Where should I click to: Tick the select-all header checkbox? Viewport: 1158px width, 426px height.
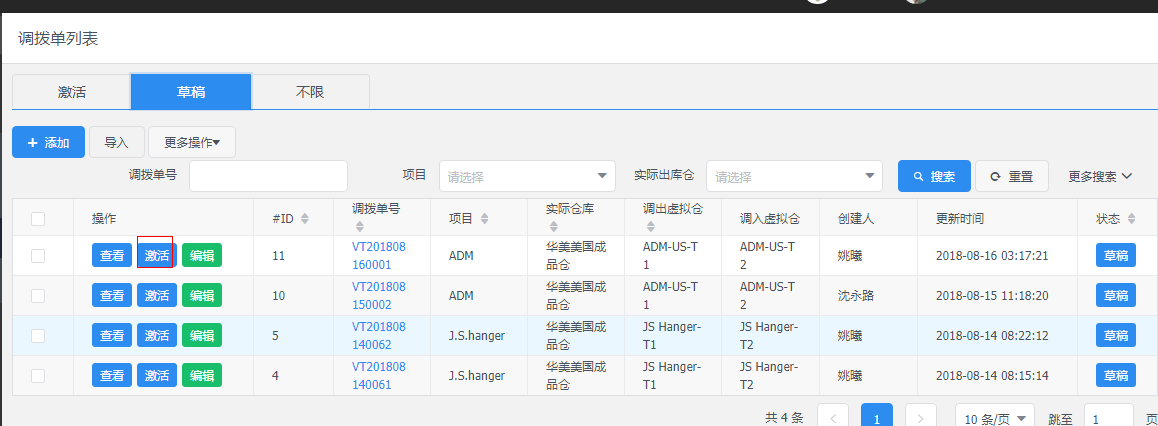38,219
